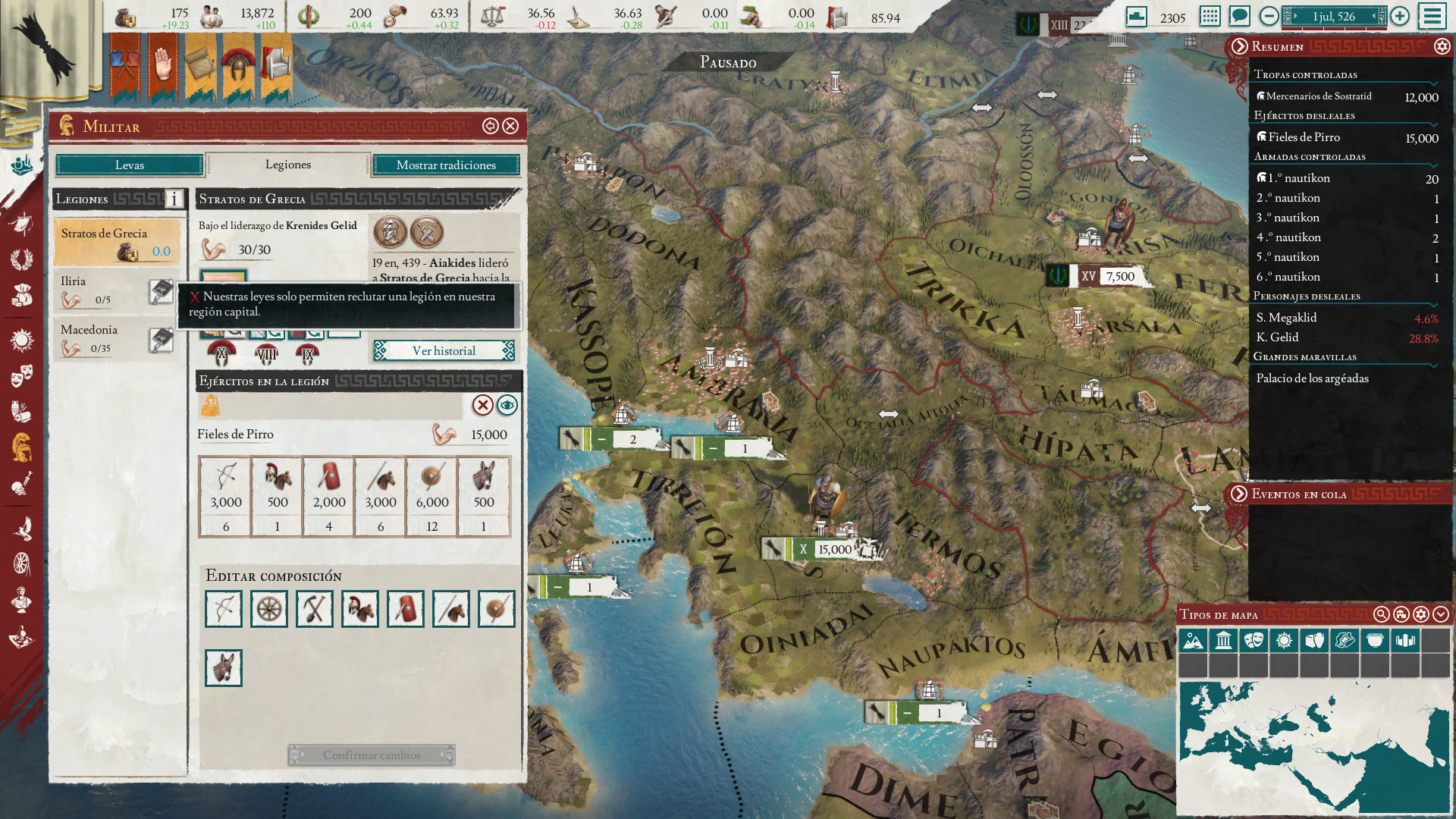Add the donkey supply train unit

[x=224, y=668]
